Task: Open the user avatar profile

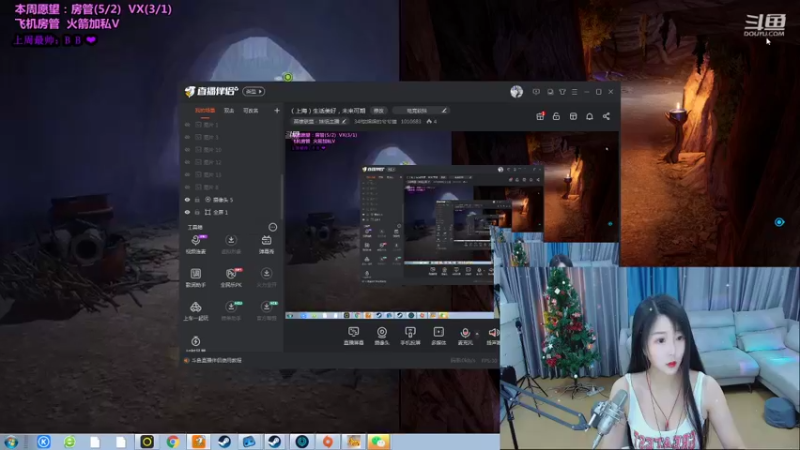Action: point(516,91)
